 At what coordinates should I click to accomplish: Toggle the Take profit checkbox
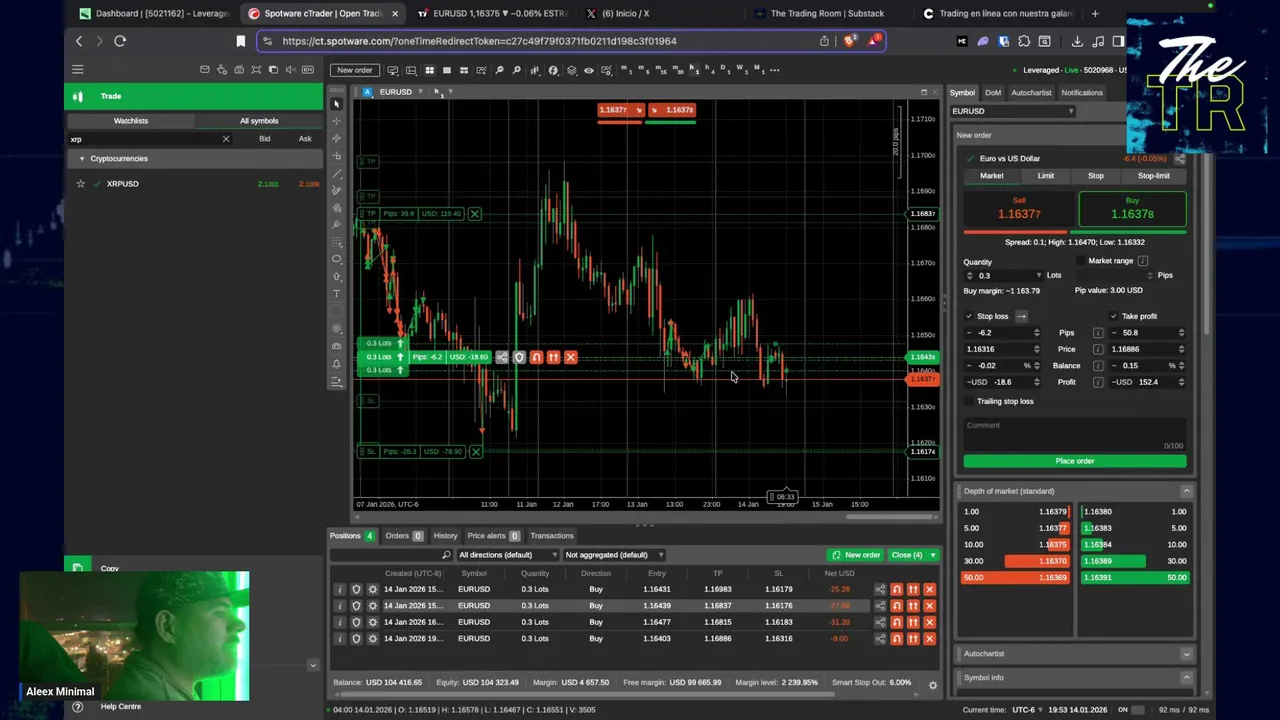click(1113, 316)
